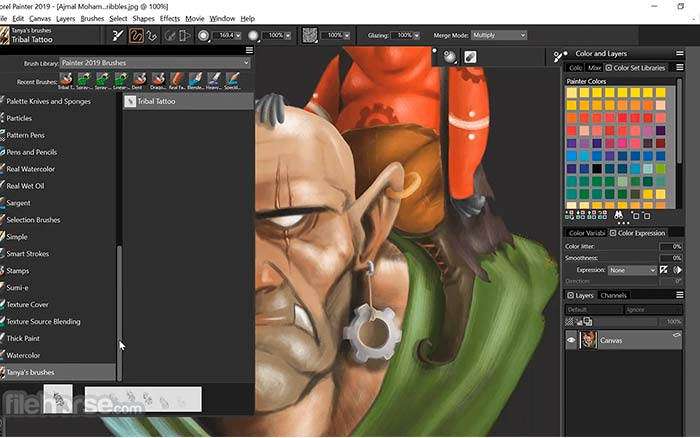This screenshot has width=700, height=438.
Task: Click the invert expression icon
Action: point(664,270)
